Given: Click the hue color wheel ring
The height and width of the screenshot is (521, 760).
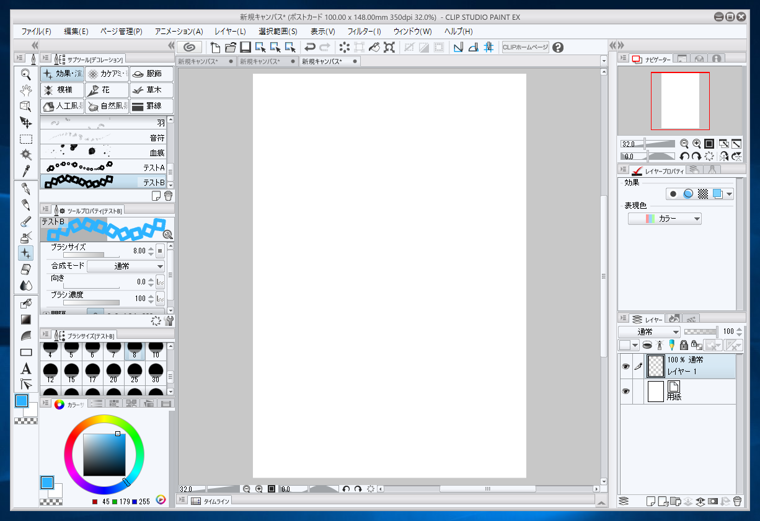Looking at the screenshot, I should pyautogui.click(x=104, y=419).
